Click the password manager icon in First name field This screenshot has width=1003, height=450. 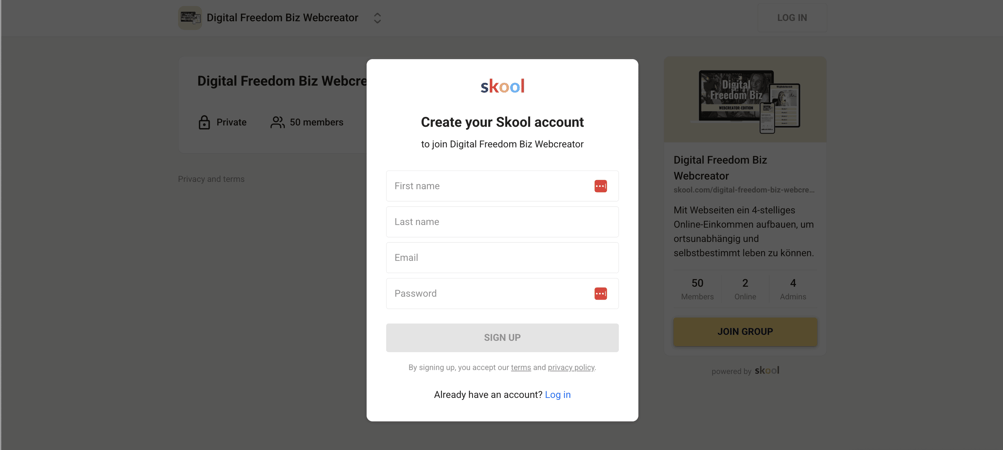tap(600, 186)
